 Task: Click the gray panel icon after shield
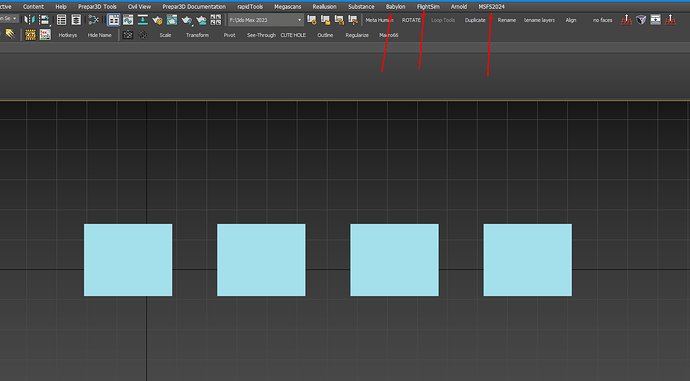coord(656,20)
